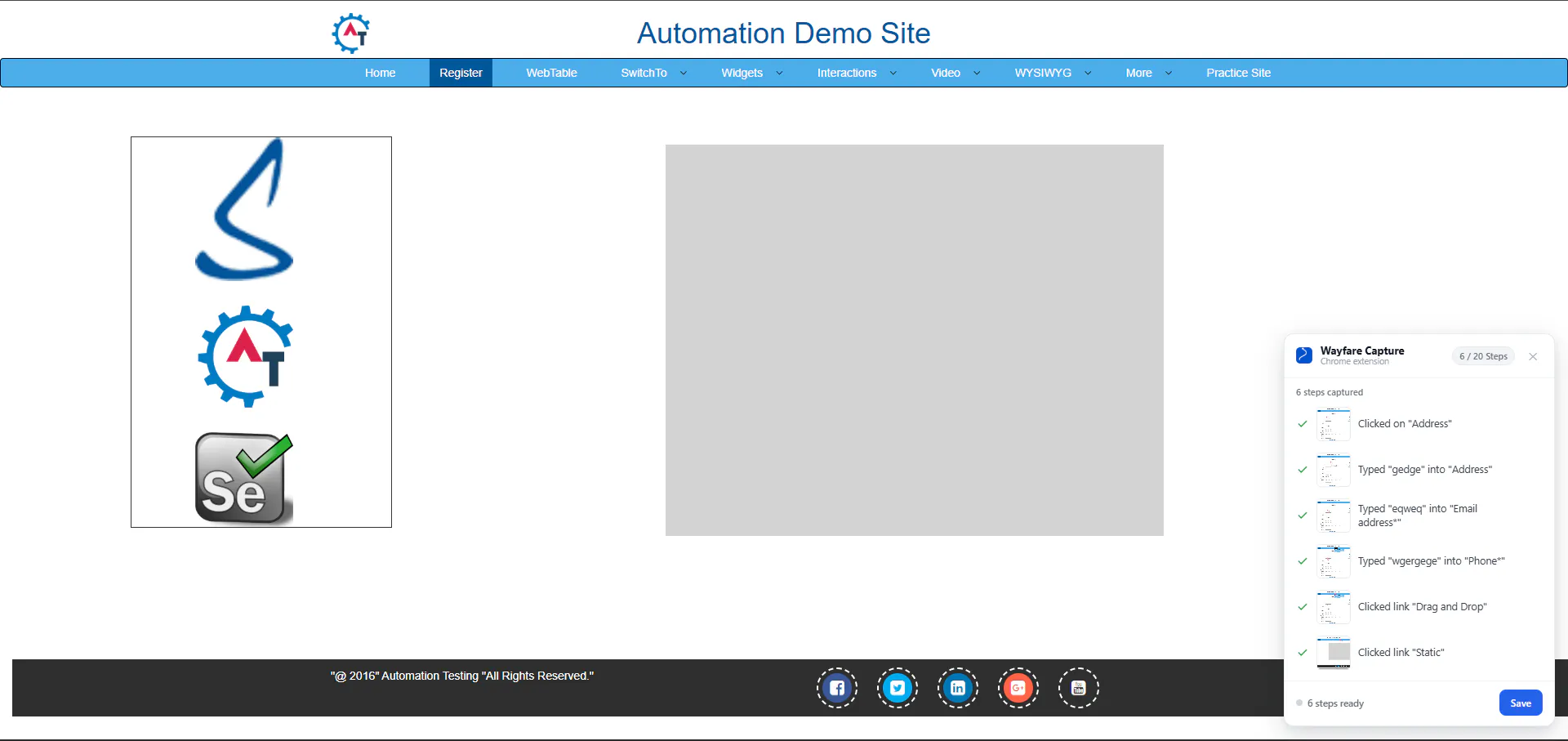
Task: Click the gray drop area box
Action: pyautogui.click(x=915, y=340)
